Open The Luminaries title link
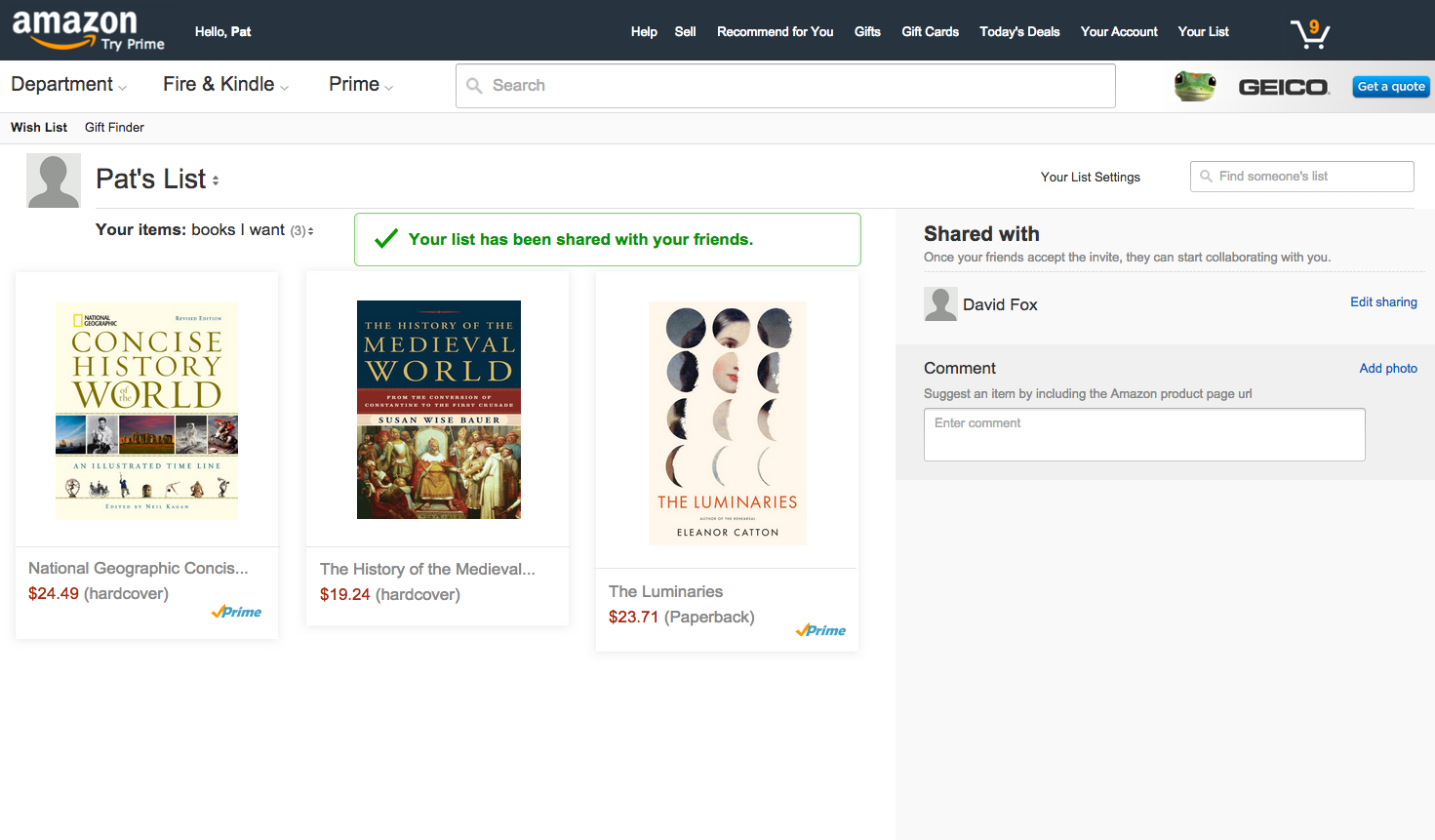 [666, 591]
